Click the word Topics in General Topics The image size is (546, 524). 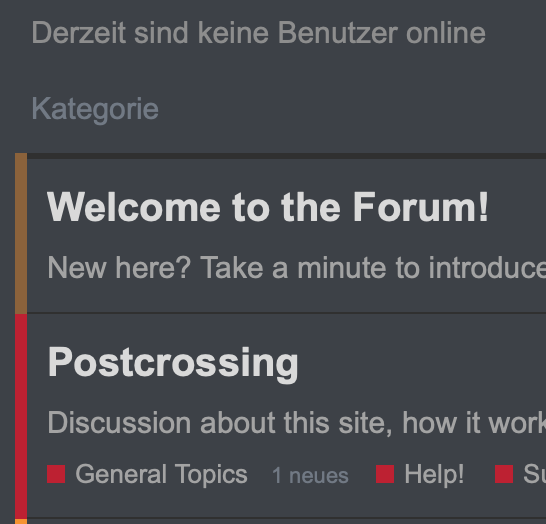pyautogui.click(x=211, y=474)
